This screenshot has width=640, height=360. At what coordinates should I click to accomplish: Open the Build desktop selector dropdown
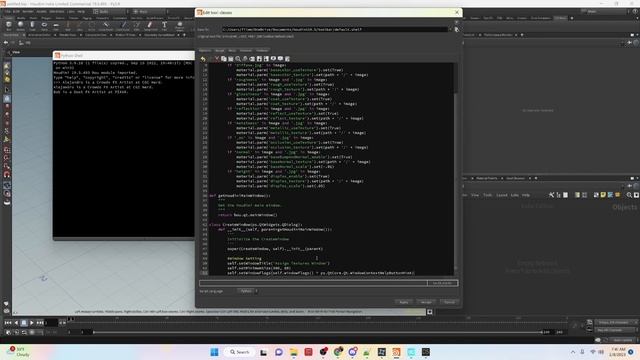(110, 11)
